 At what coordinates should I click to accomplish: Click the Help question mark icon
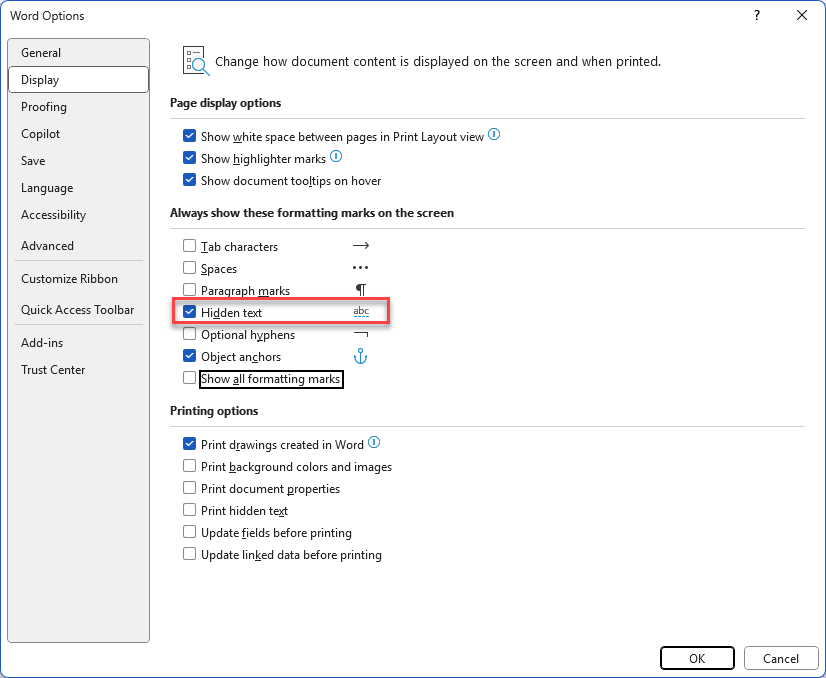pyautogui.click(x=756, y=15)
